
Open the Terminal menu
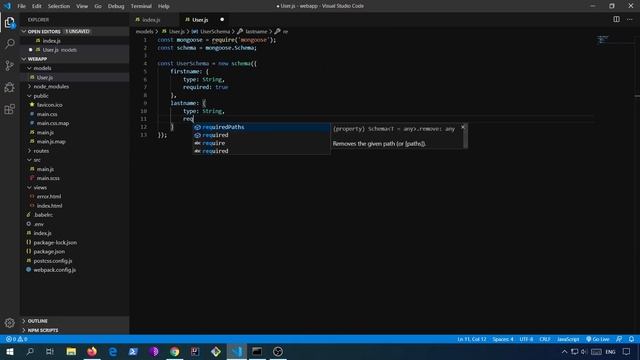141,6
